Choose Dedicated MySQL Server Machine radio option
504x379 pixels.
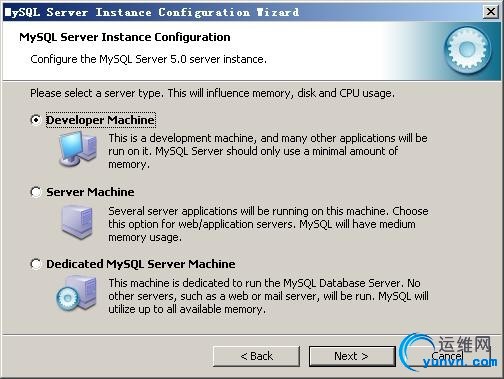[36, 264]
